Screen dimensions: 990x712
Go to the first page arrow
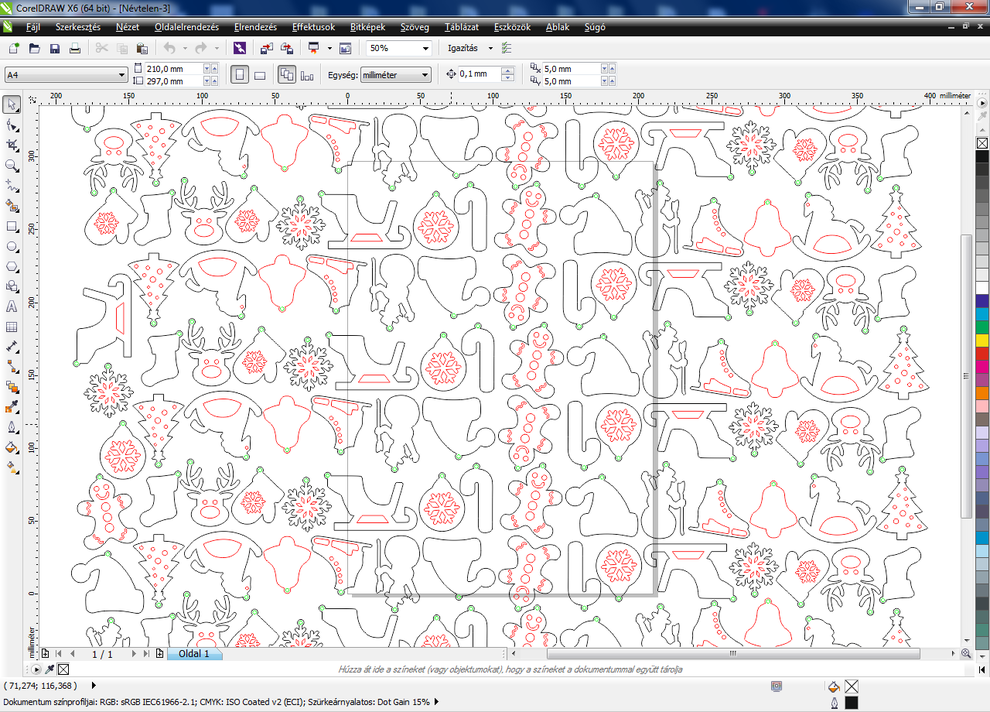pyautogui.click(x=59, y=654)
